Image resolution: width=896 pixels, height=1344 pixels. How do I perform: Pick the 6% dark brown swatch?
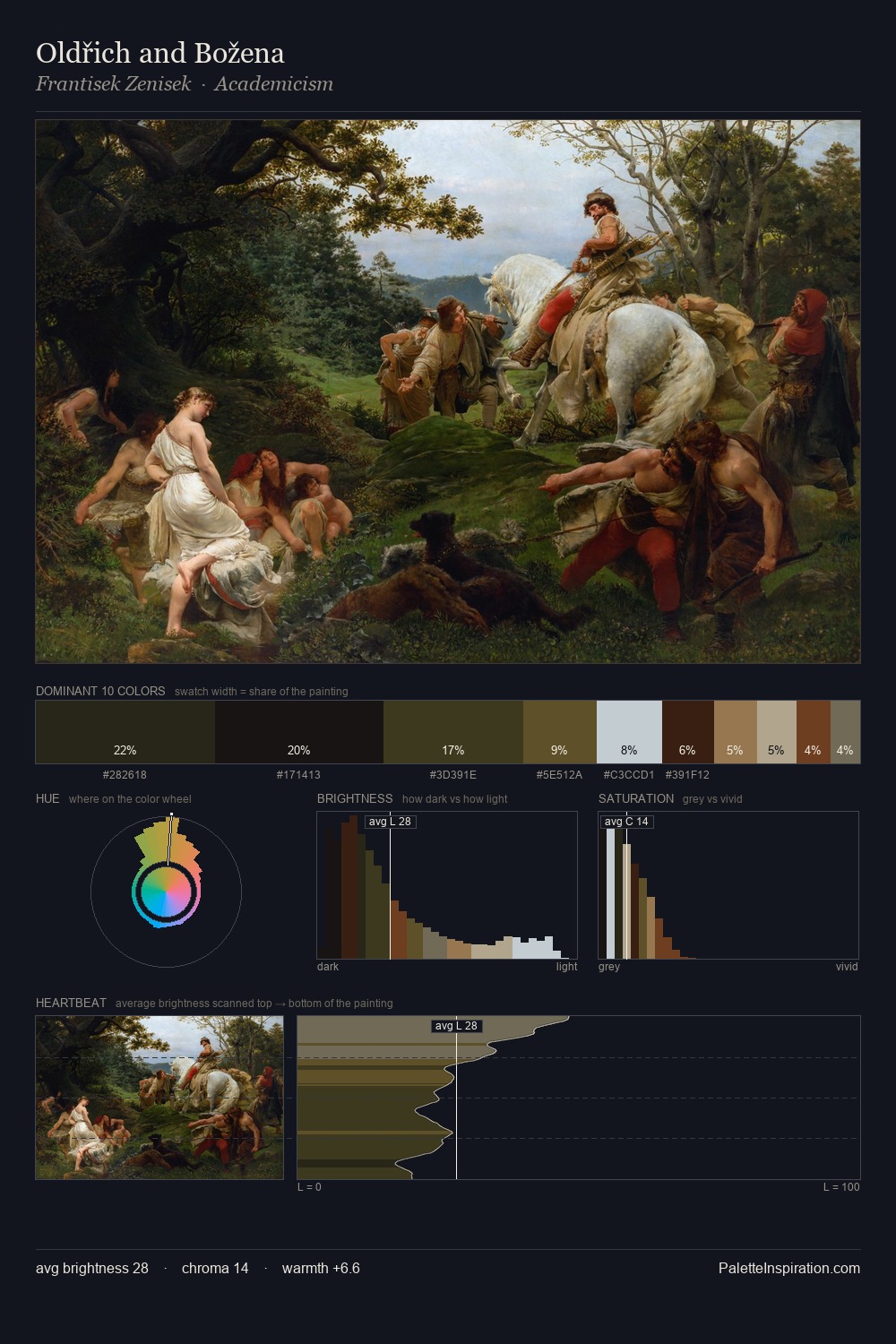point(688,732)
